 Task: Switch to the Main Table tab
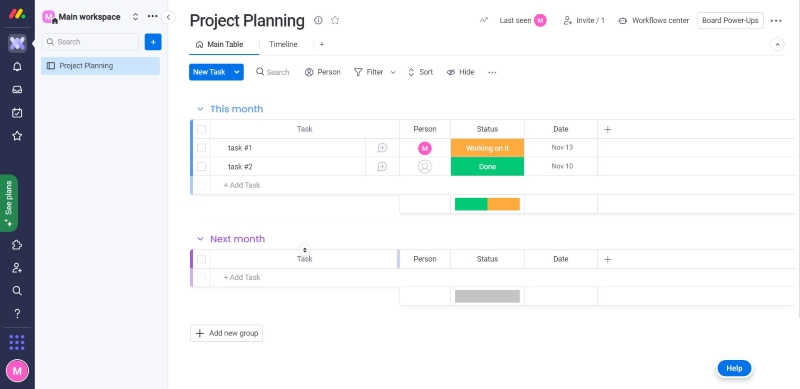[219, 44]
